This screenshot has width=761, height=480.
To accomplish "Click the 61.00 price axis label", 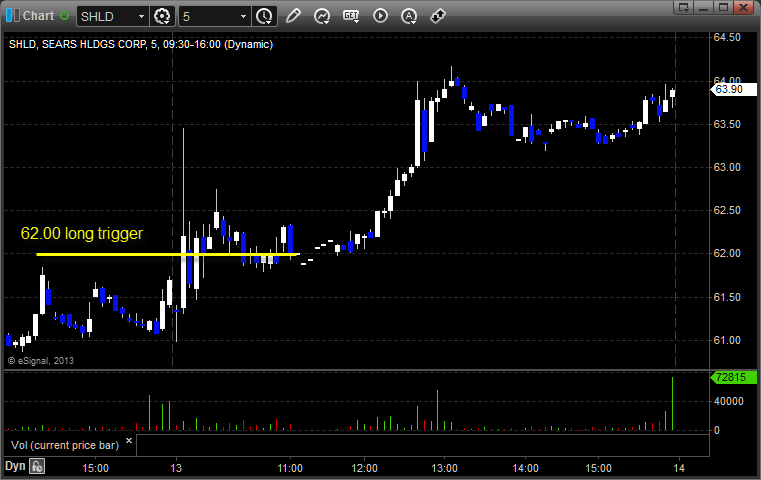I will point(727,340).
